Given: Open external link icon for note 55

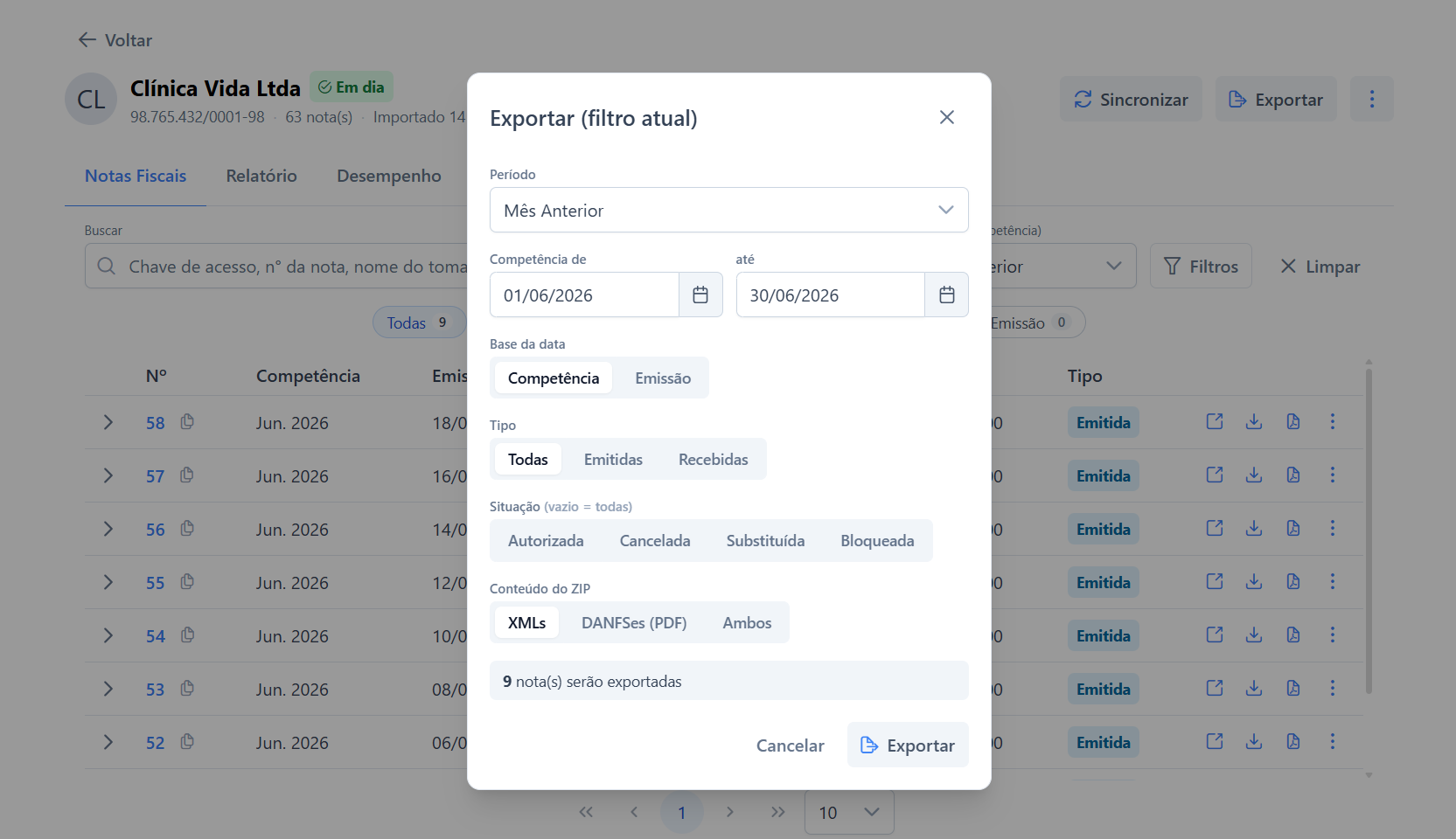Looking at the screenshot, I should click(1215, 582).
